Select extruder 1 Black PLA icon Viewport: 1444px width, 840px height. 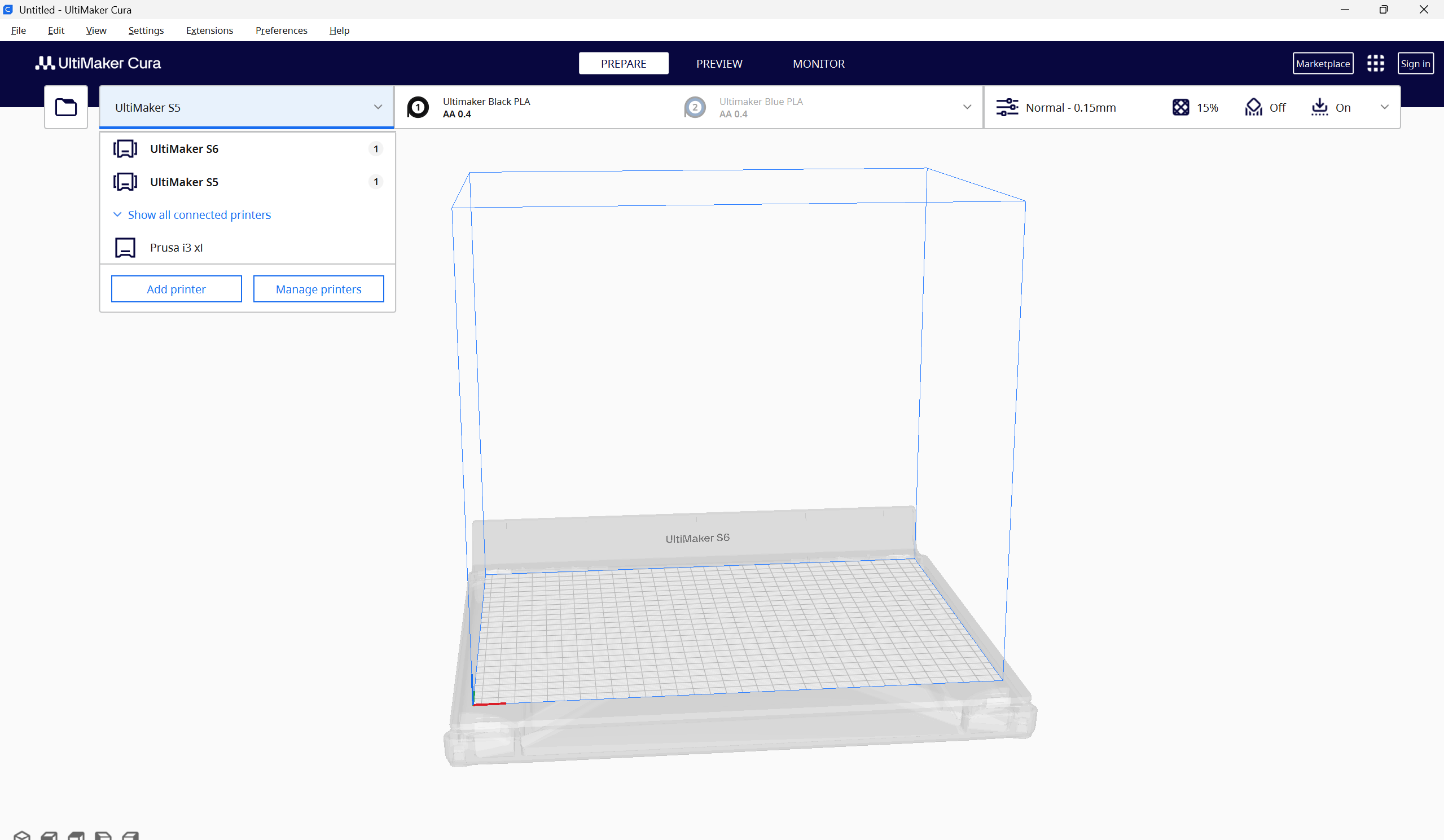point(418,107)
